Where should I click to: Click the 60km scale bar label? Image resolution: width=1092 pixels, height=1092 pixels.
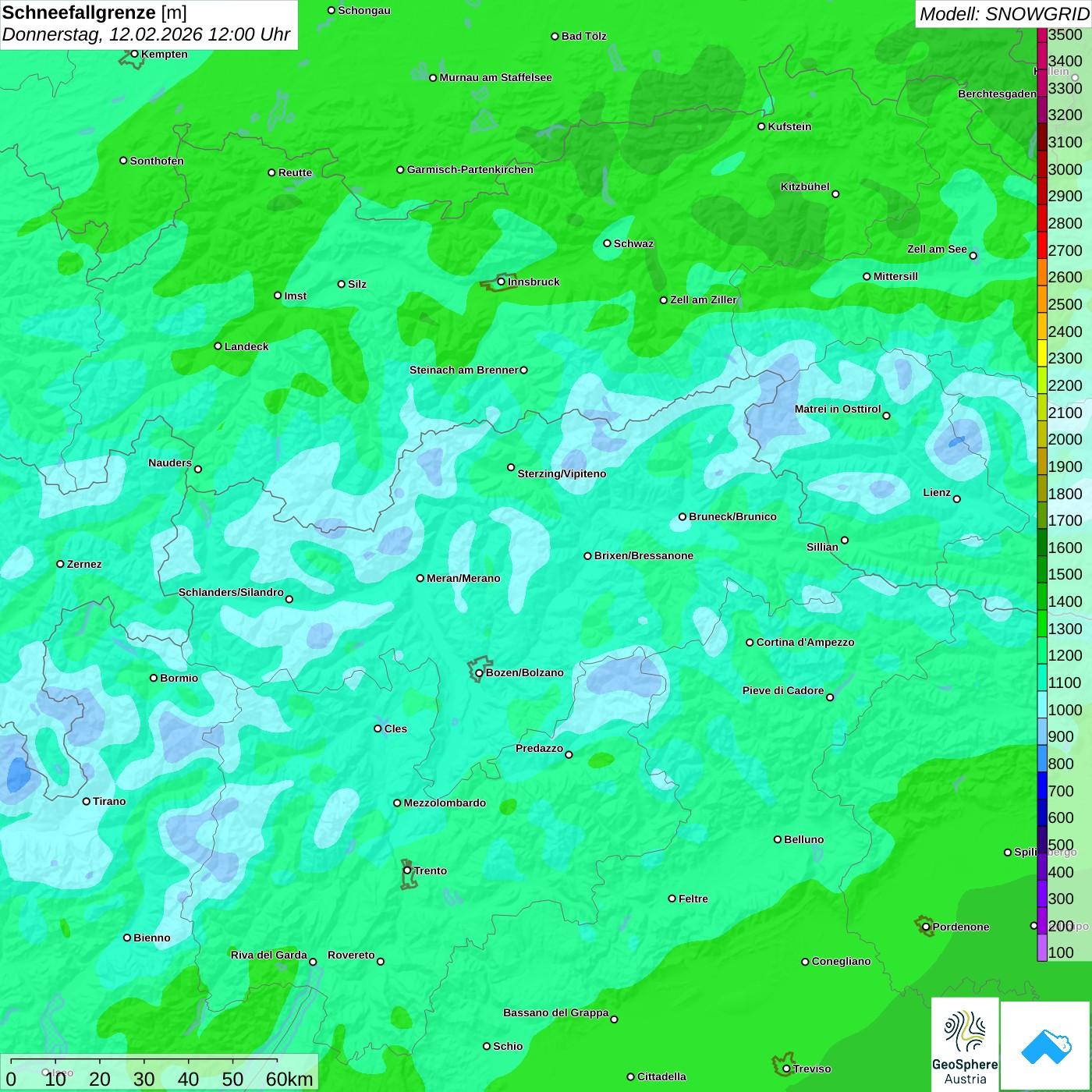[x=289, y=1079]
